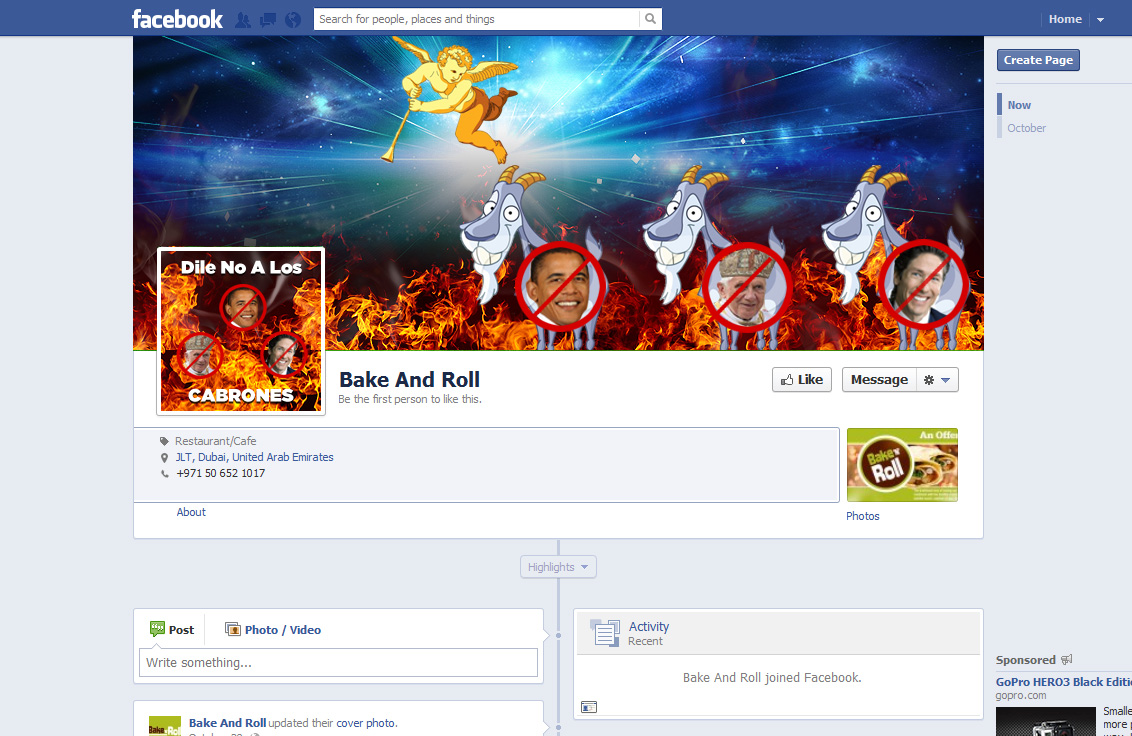This screenshot has height=736, width=1132.
Task: Click the Sponsored label
Action: click(1025, 659)
